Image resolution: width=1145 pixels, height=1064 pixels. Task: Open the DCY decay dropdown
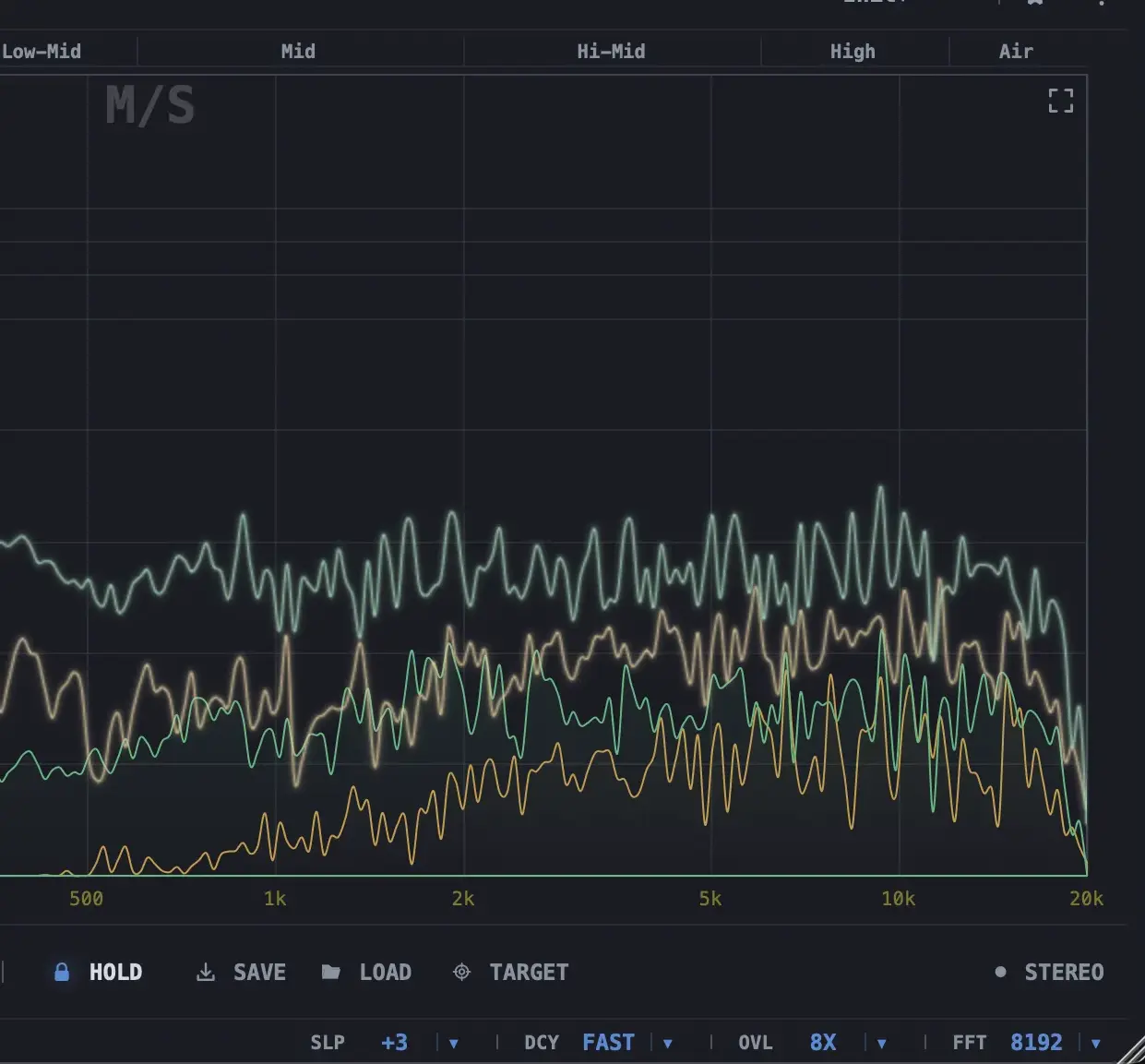667,1042
